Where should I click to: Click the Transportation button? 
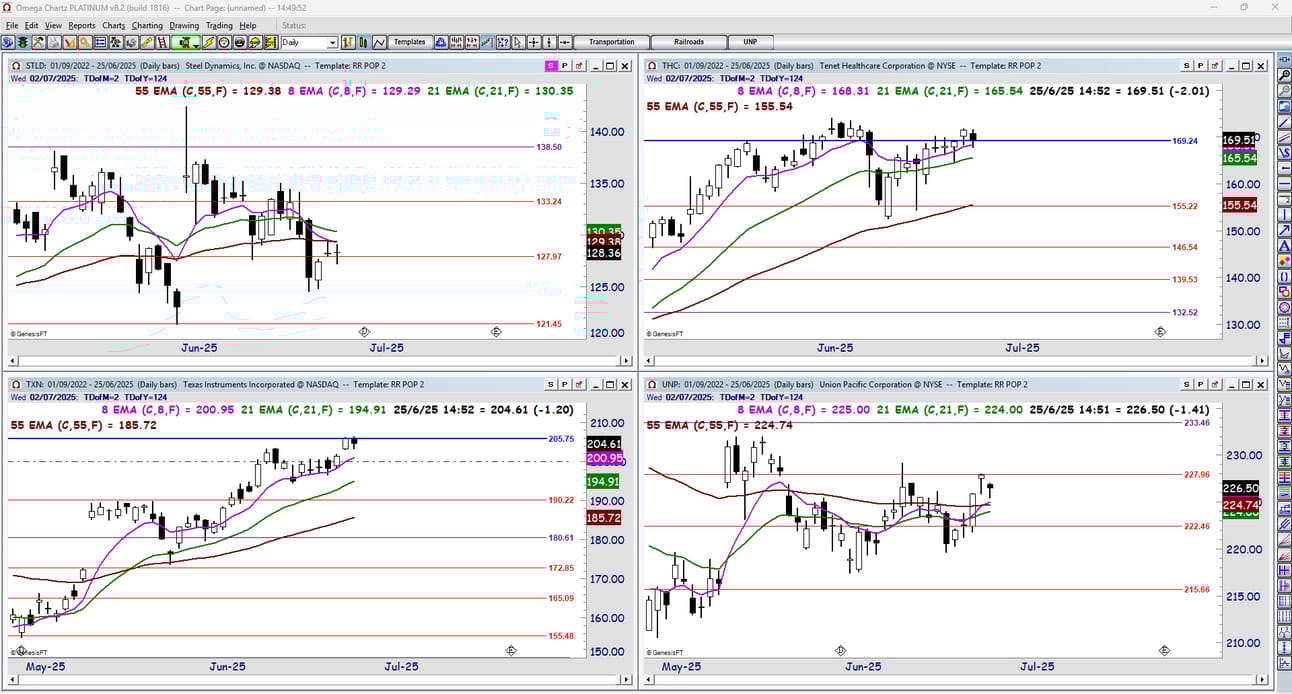pyautogui.click(x=611, y=42)
